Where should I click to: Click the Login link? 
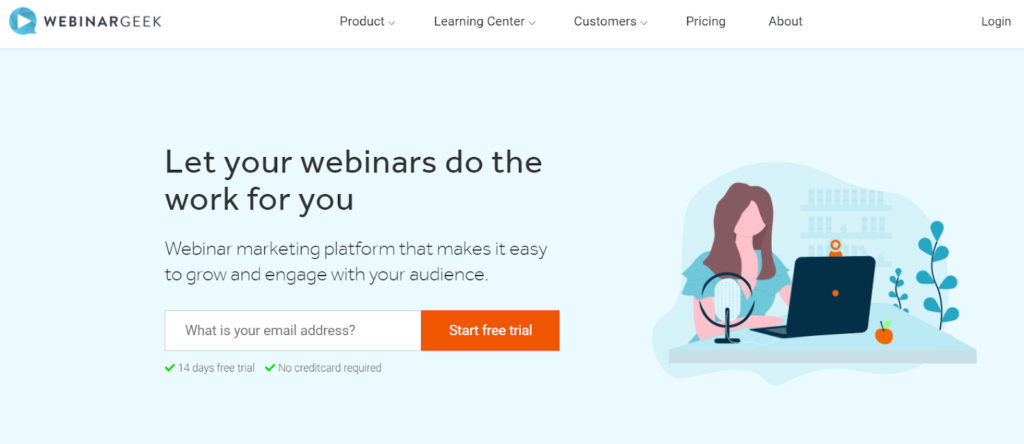point(996,22)
